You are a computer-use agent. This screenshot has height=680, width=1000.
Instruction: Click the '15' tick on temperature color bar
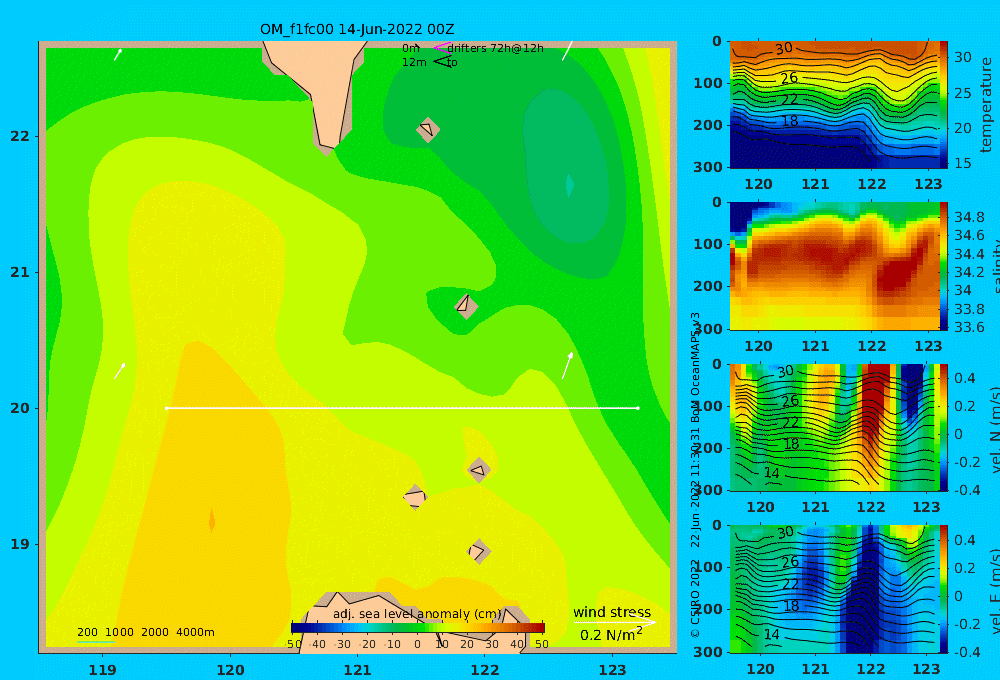coord(963,163)
